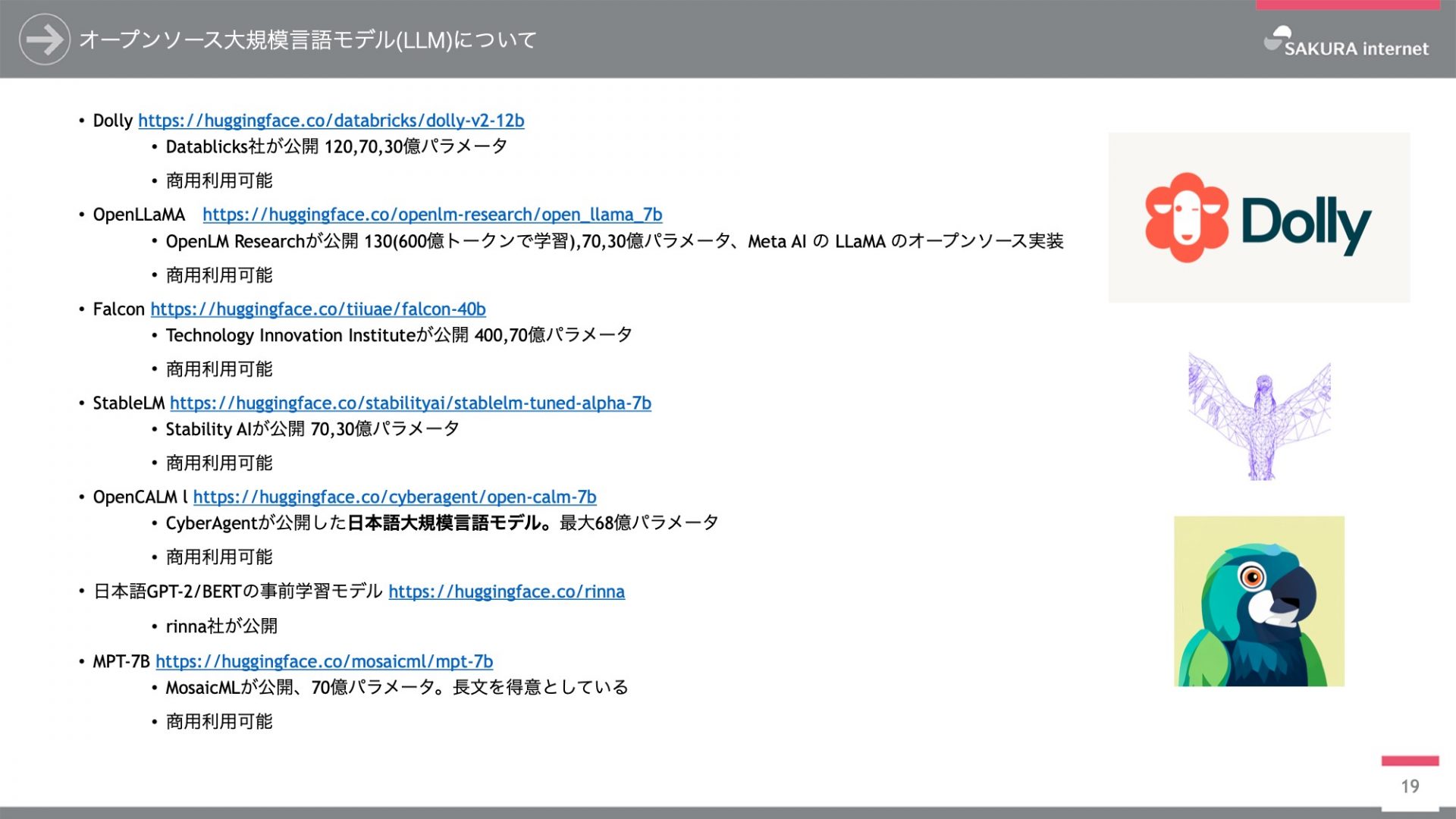Click the text 'rinna社が公開'
This screenshot has width=1456, height=819.
coord(221,626)
